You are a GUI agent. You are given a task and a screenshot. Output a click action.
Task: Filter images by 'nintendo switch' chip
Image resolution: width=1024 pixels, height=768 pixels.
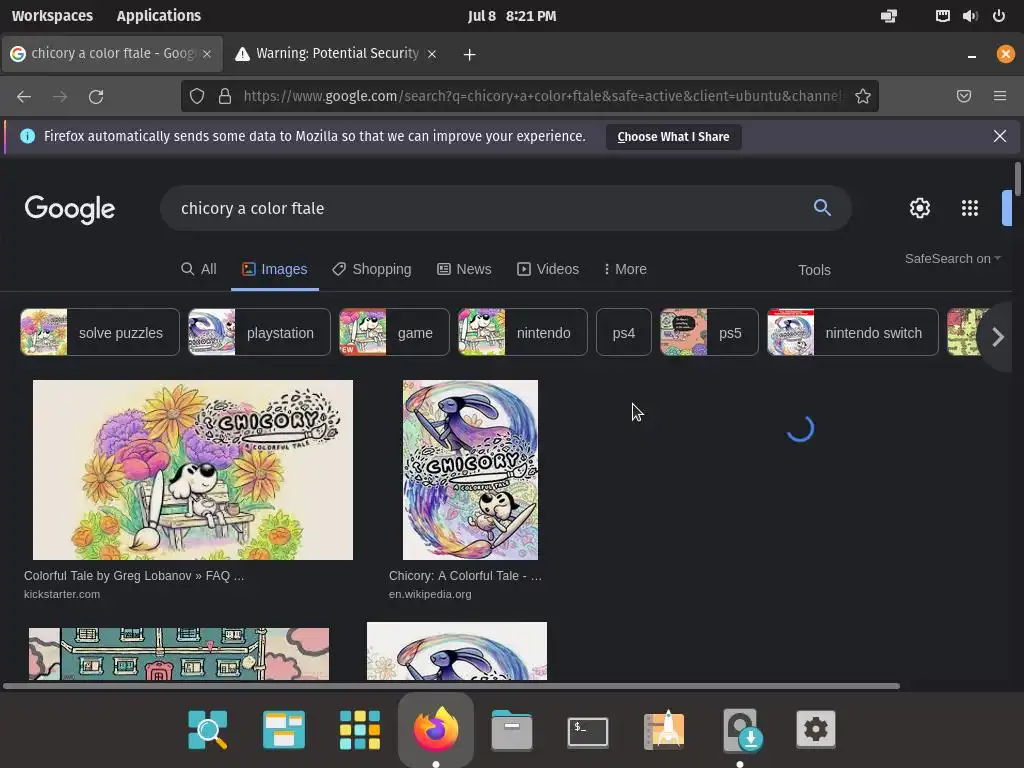853,332
